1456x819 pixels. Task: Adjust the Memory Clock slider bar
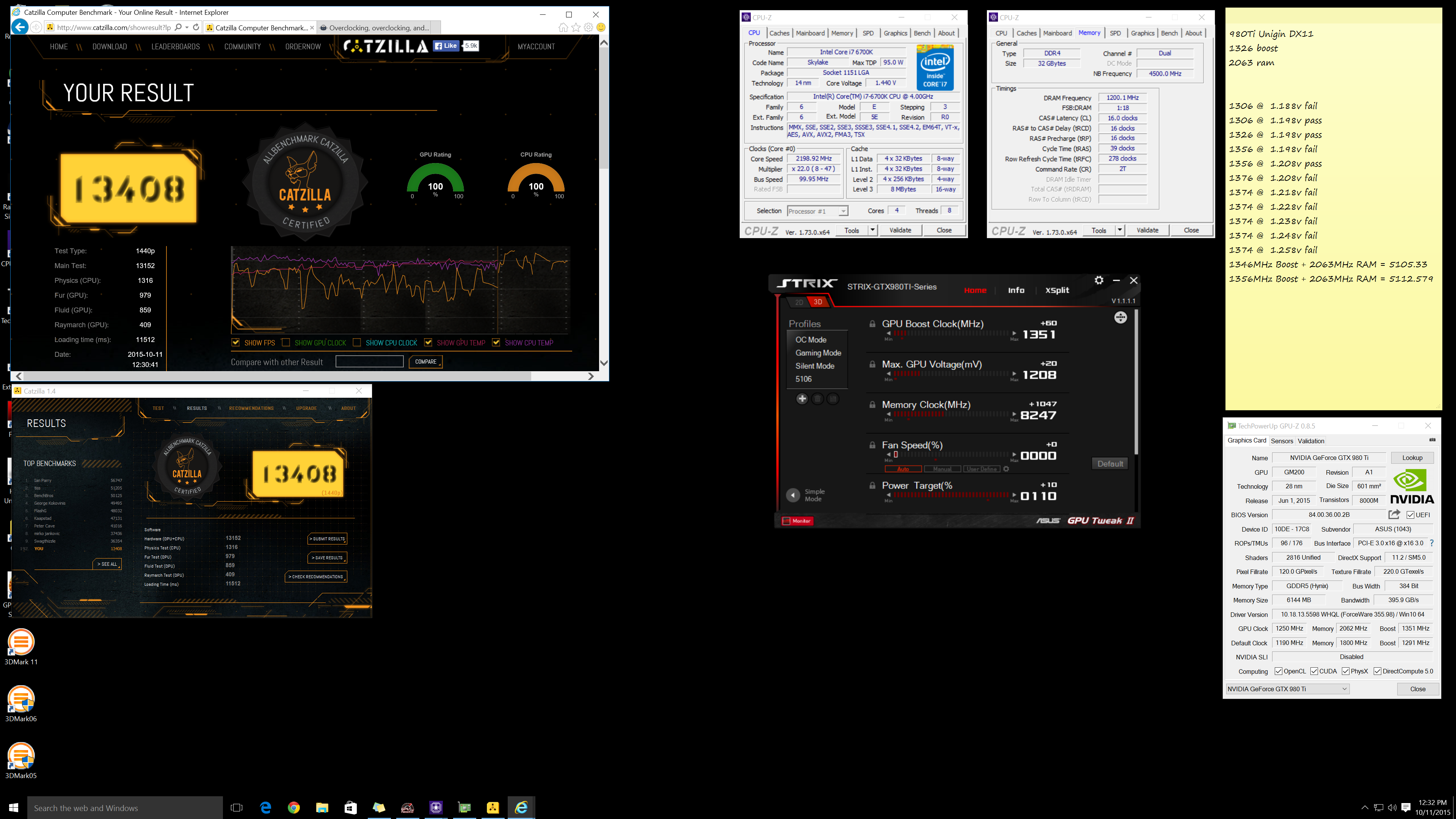[x=952, y=414]
